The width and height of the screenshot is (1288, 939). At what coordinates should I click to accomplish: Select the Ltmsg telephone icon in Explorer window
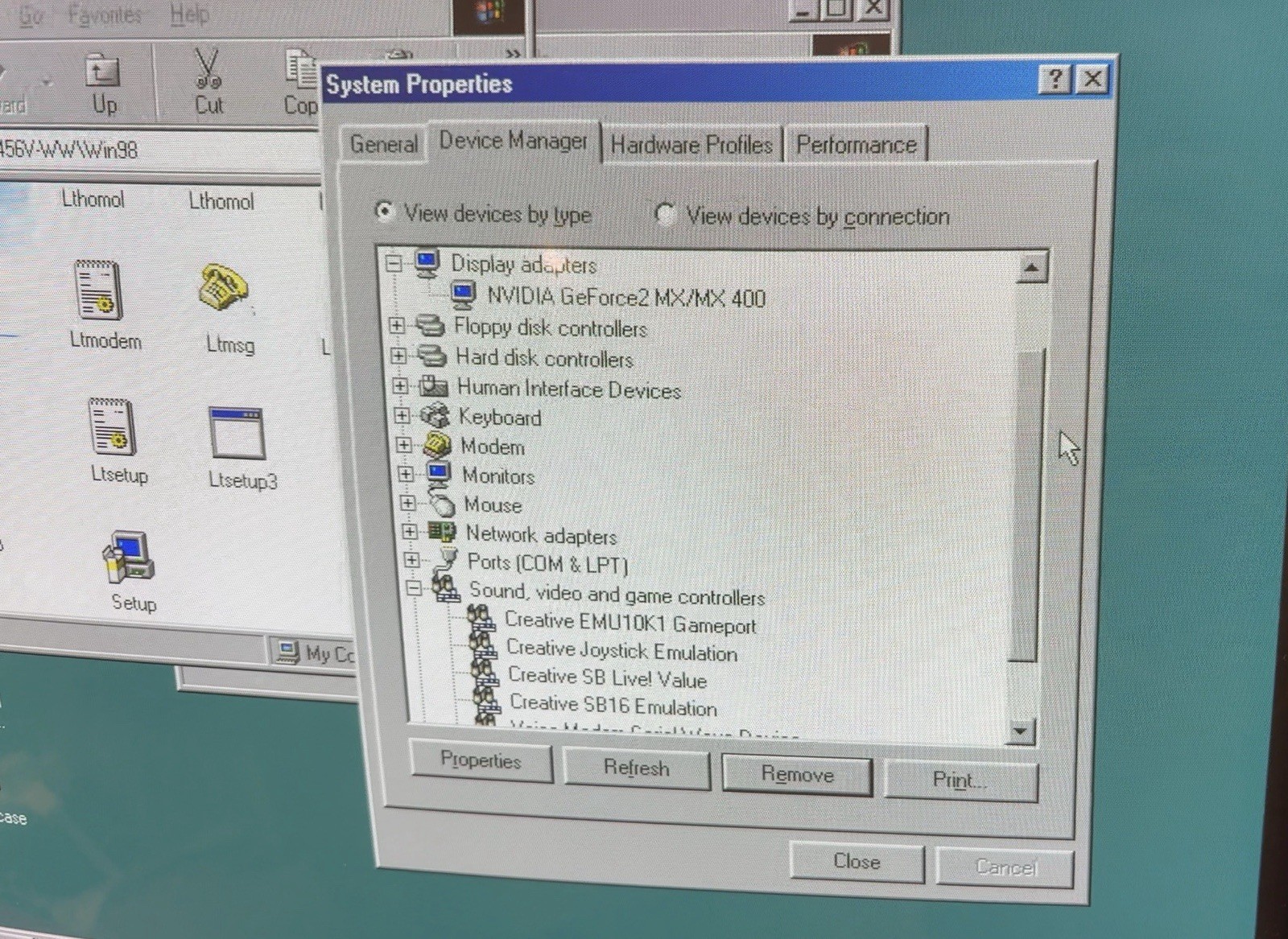pyautogui.click(x=222, y=288)
